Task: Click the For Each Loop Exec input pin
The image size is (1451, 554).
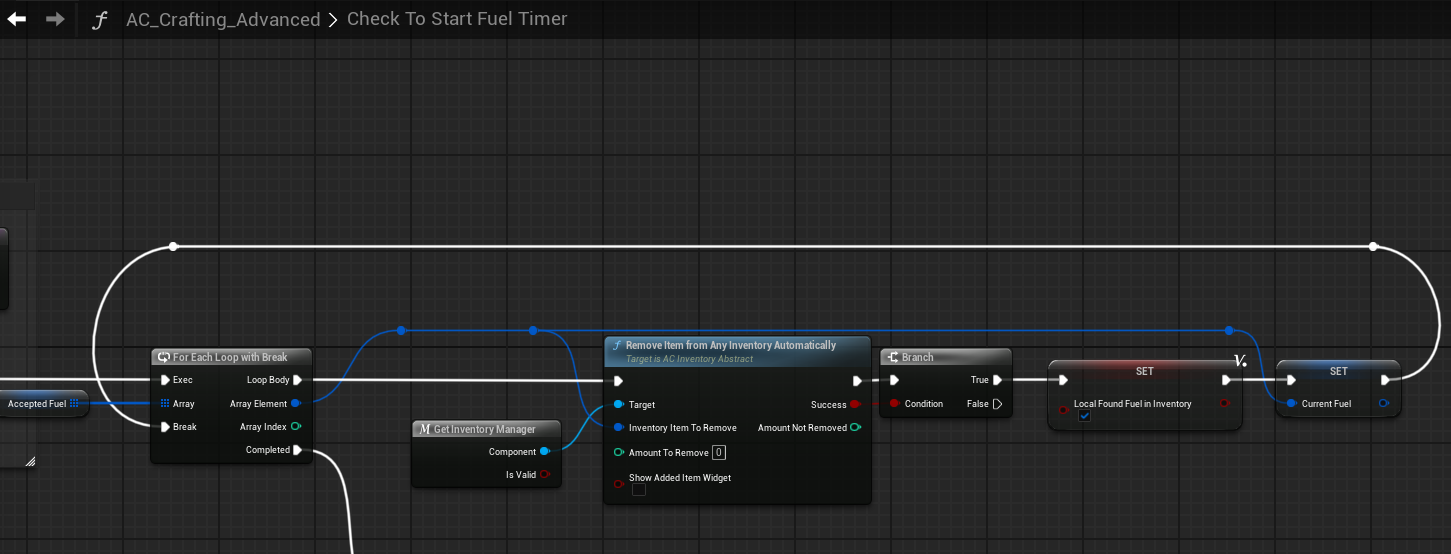Action: (x=165, y=380)
